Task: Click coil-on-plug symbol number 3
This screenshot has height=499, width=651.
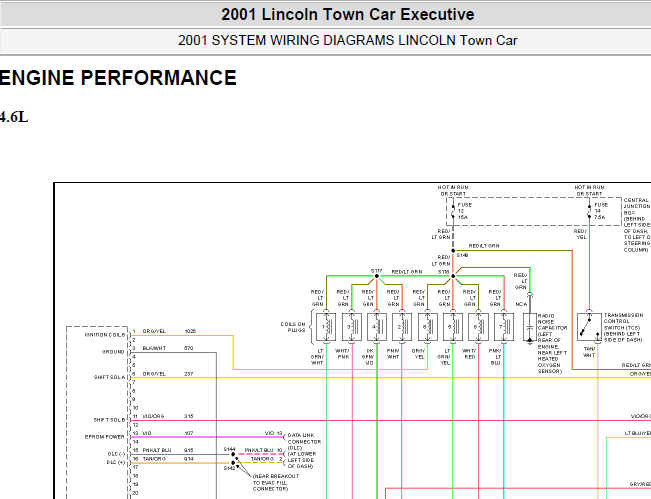Action: pos(351,327)
